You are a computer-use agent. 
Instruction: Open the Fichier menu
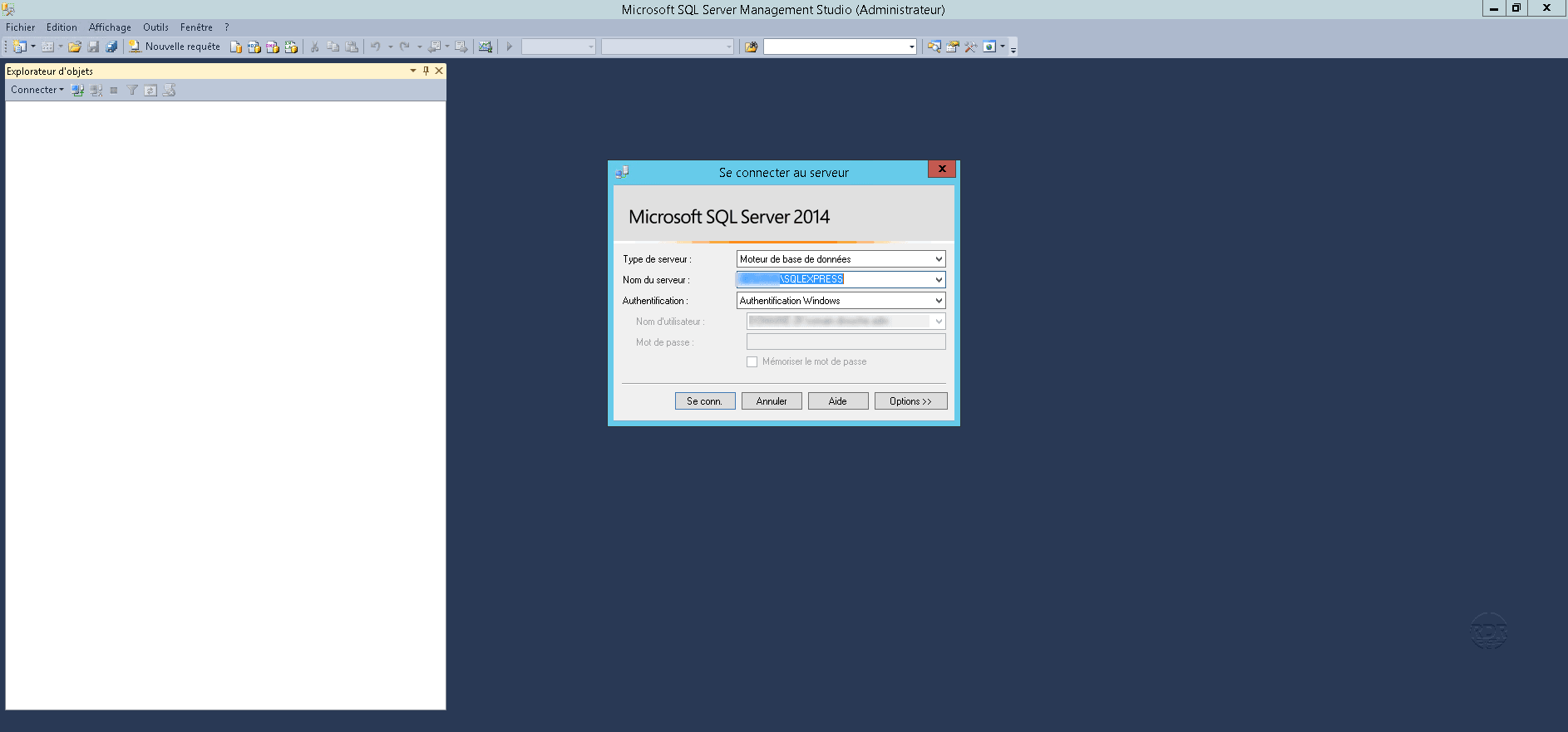[x=21, y=27]
